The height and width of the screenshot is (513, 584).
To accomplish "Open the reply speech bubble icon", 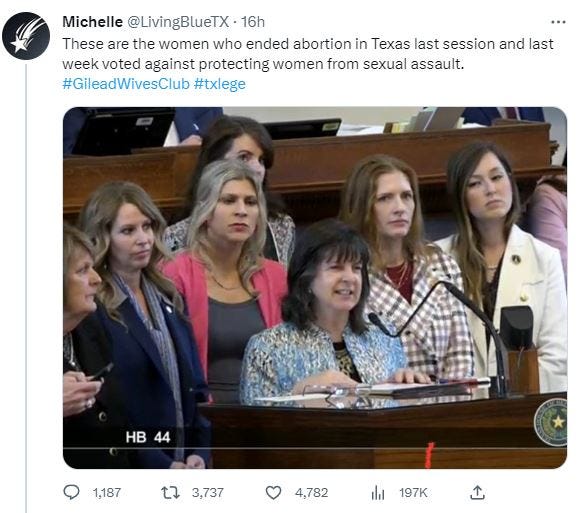I will 71,493.
